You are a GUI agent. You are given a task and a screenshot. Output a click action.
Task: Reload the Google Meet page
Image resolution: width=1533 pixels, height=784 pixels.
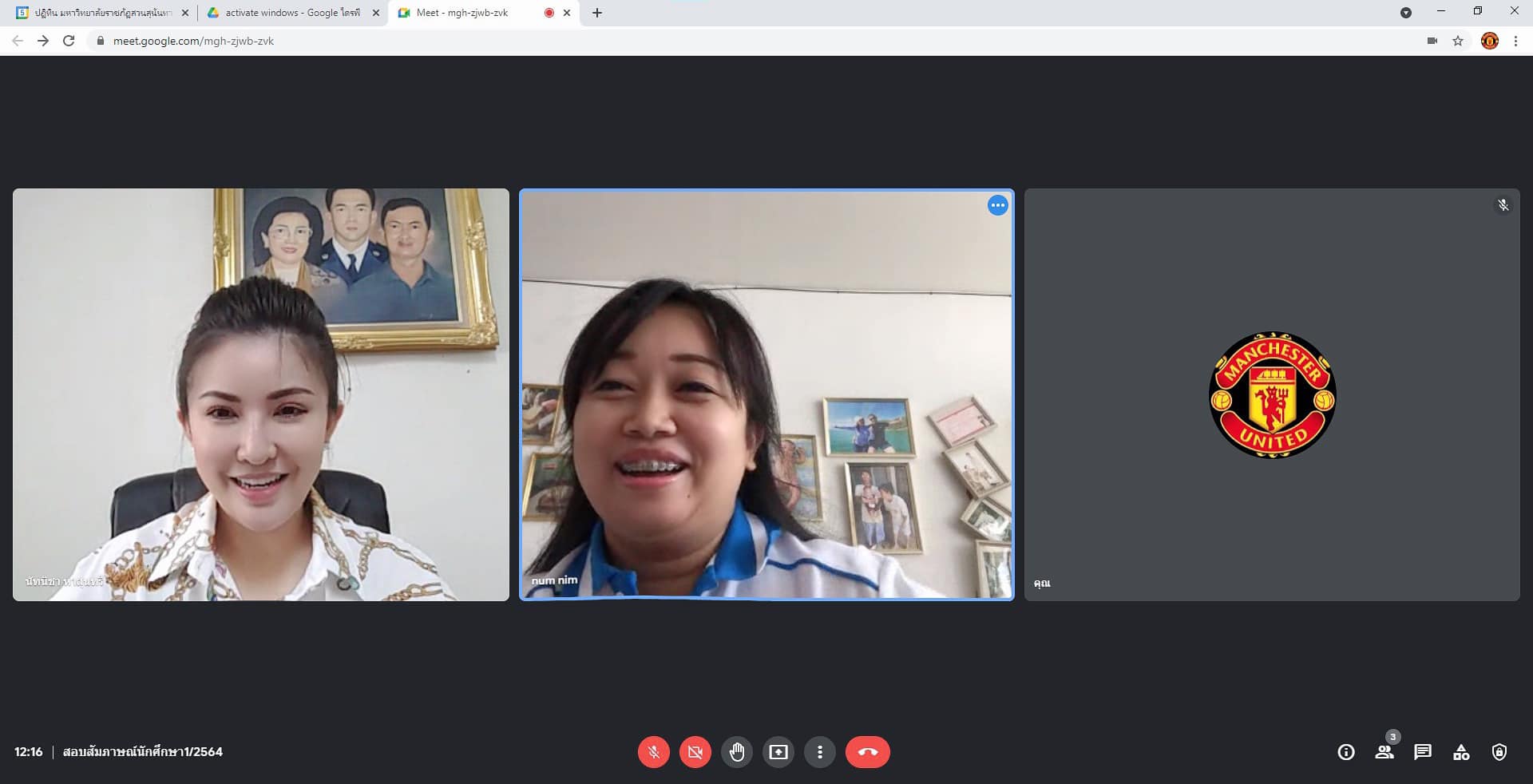69,41
